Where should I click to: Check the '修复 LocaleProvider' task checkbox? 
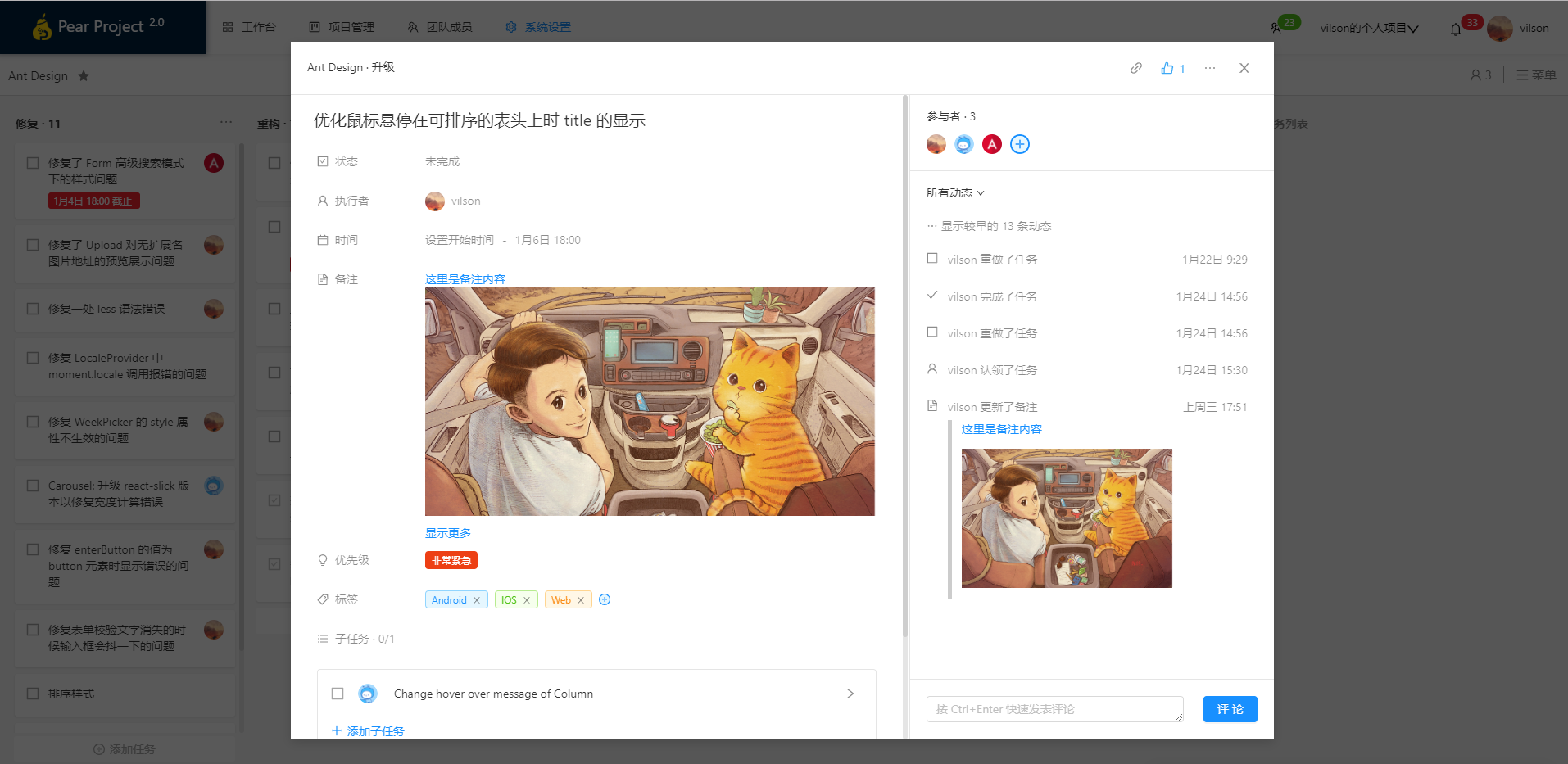click(x=33, y=358)
